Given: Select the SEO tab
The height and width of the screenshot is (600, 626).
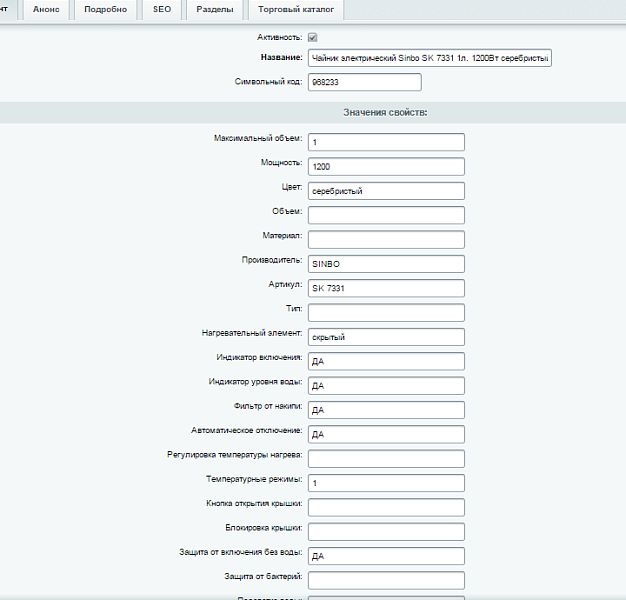Looking at the screenshot, I should [x=161, y=10].
